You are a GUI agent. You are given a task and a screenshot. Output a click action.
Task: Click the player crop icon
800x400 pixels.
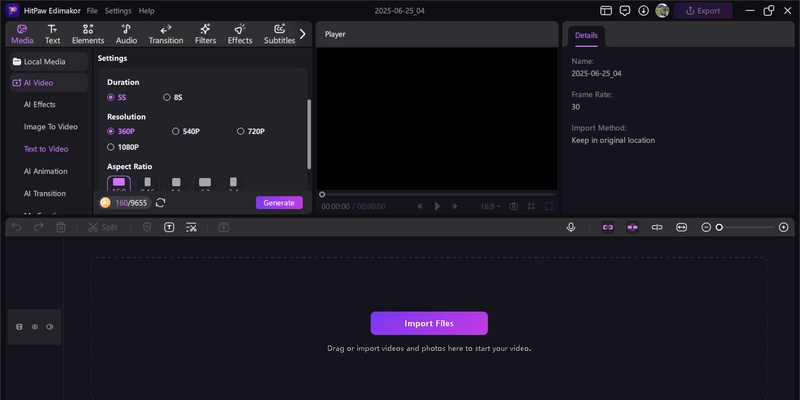click(x=531, y=206)
